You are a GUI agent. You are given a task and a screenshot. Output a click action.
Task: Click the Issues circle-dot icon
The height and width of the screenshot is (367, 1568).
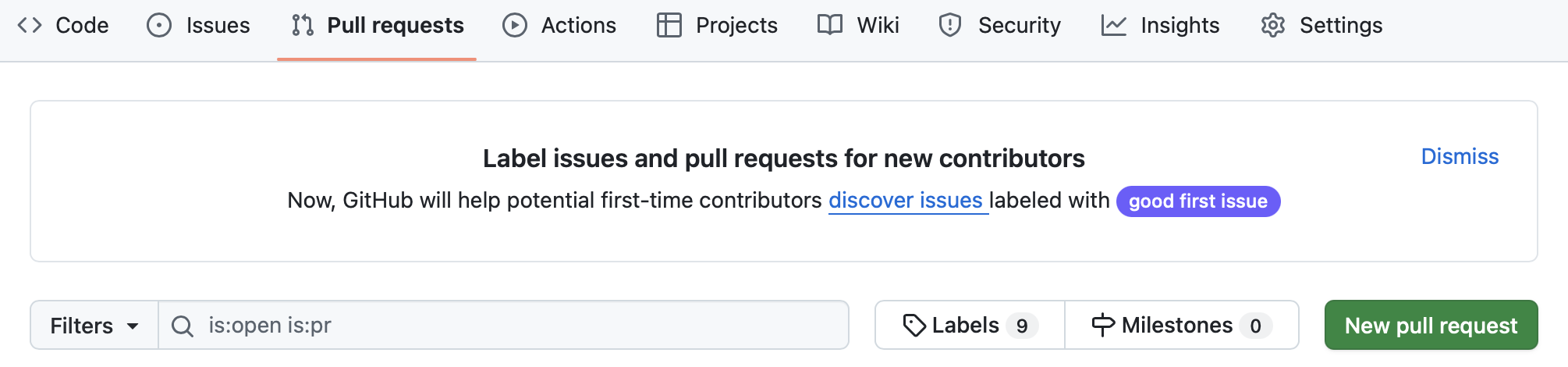point(159,26)
